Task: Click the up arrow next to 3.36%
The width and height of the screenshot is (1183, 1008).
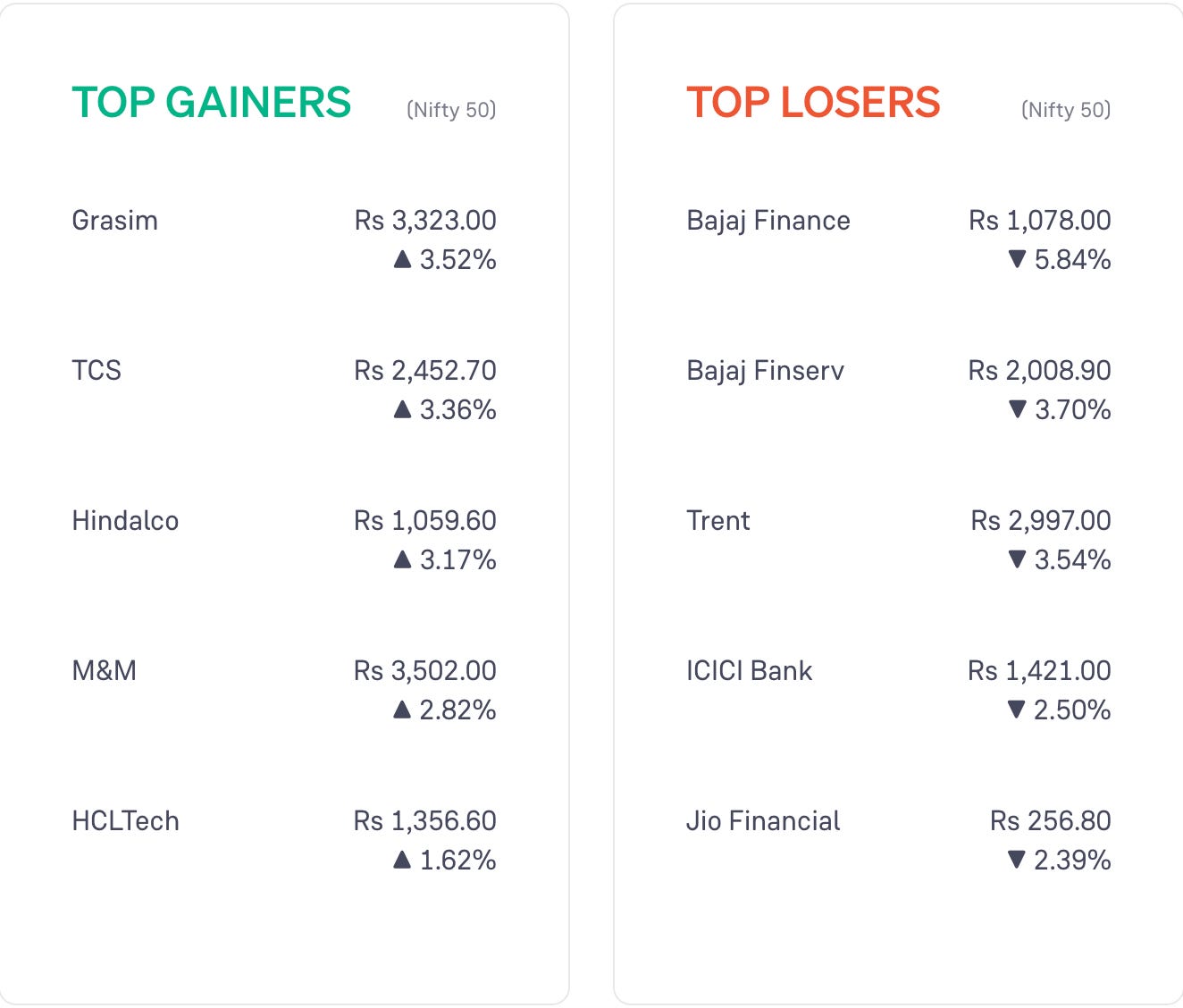Action: [402, 409]
